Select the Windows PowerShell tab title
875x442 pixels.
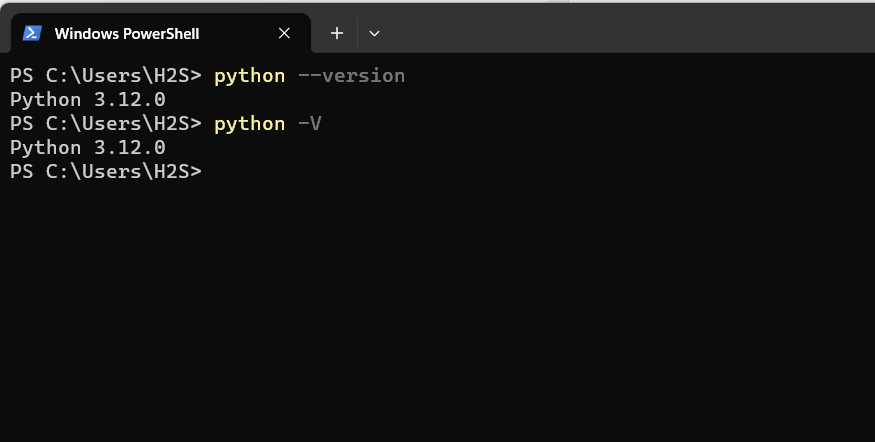[x=127, y=33]
